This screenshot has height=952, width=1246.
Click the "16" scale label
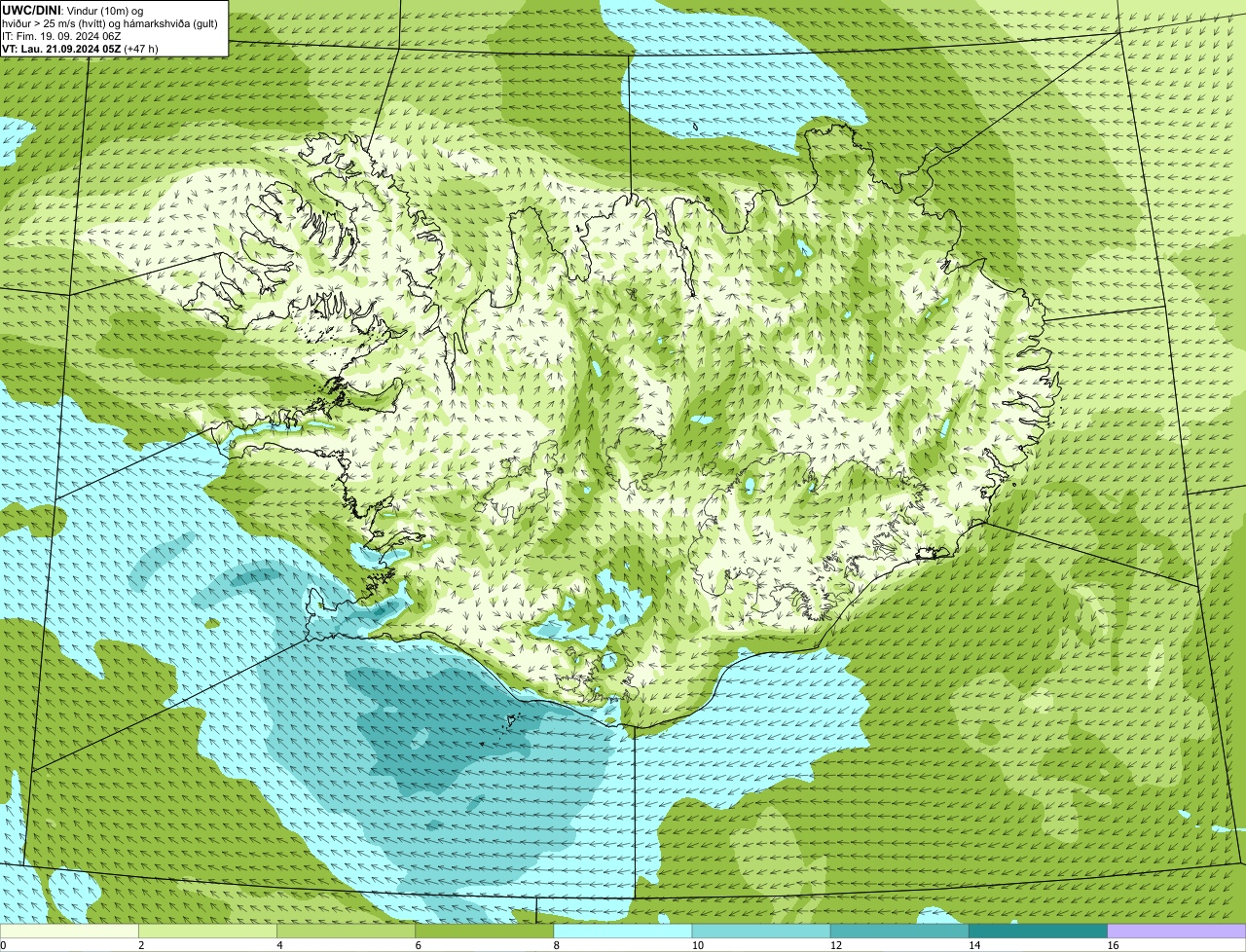[x=1112, y=945]
